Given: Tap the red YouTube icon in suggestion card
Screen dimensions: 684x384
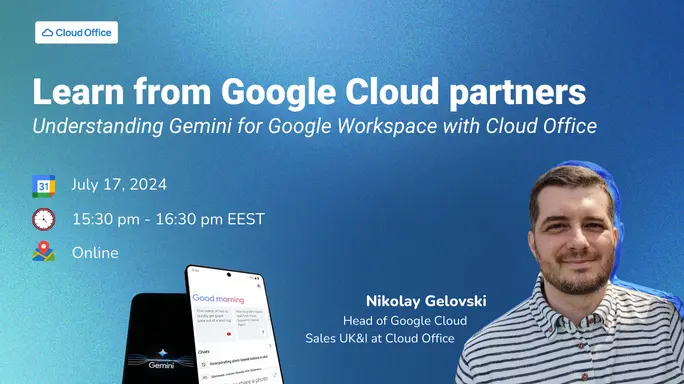Looking at the screenshot, I should click(229, 334).
